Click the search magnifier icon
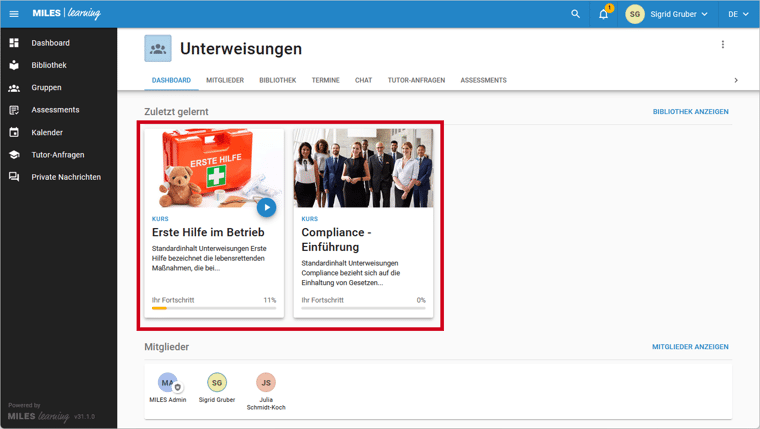Viewport: 760px width, 429px height. (575, 14)
